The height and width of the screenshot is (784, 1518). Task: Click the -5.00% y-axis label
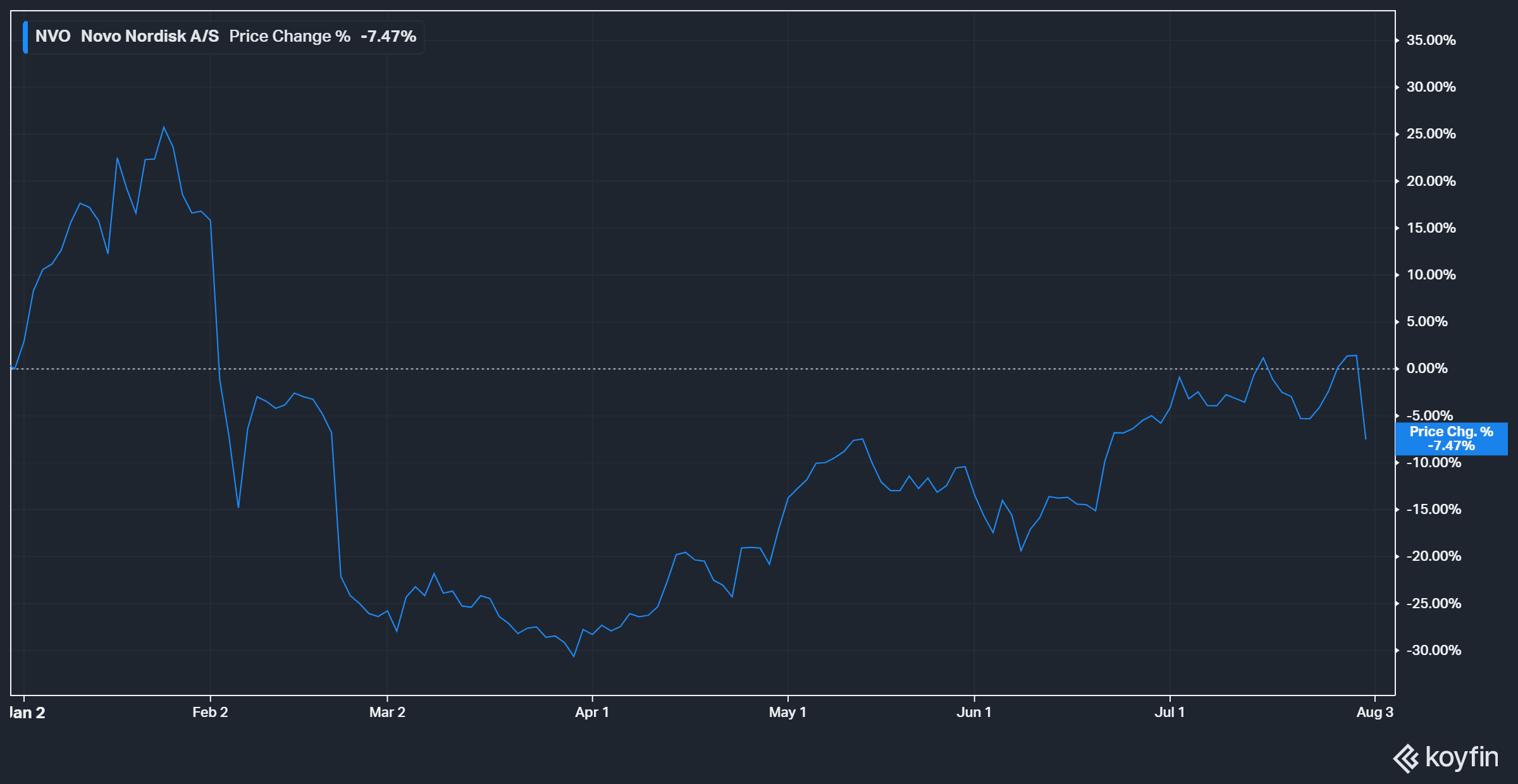click(x=1429, y=415)
